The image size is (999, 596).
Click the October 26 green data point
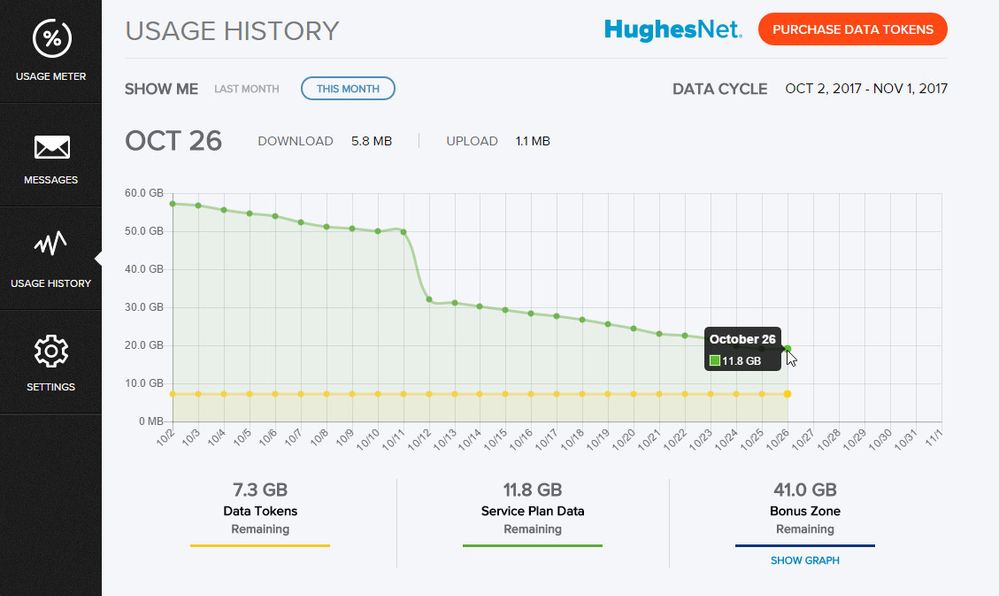[788, 349]
